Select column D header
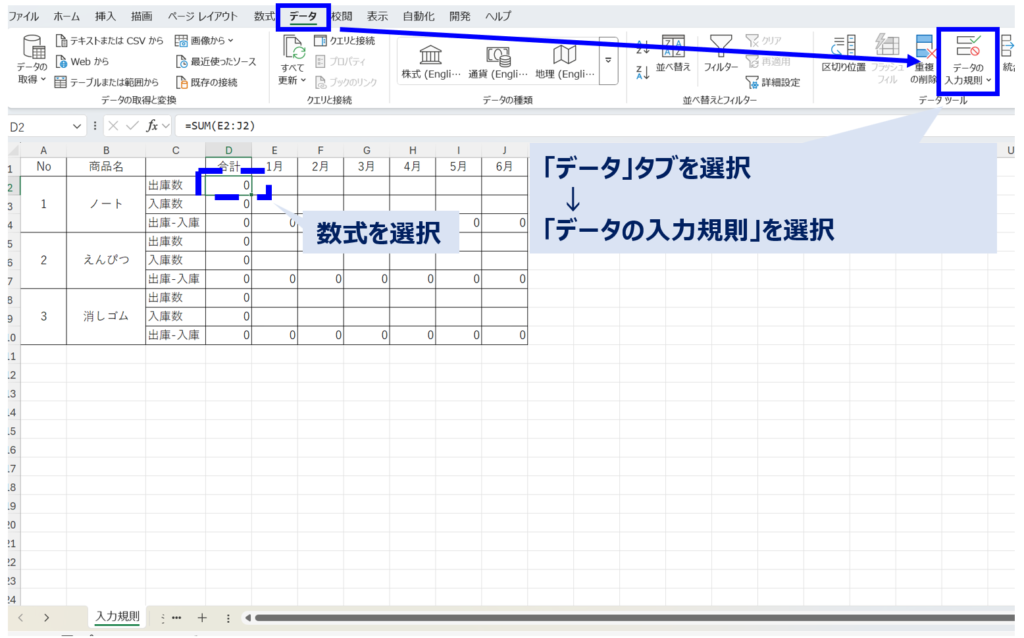 [229, 150]
